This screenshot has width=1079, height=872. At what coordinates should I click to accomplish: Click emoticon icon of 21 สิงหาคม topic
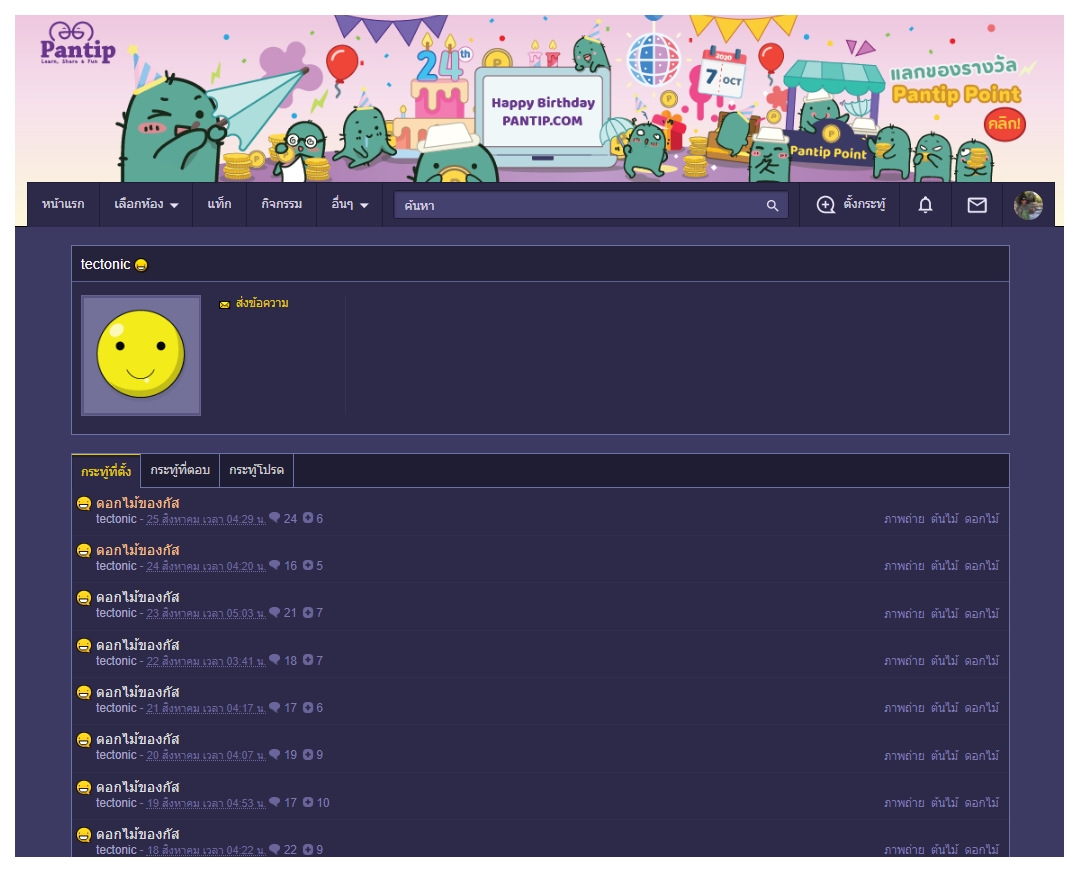pyautogui.click(x=84, y=692)
